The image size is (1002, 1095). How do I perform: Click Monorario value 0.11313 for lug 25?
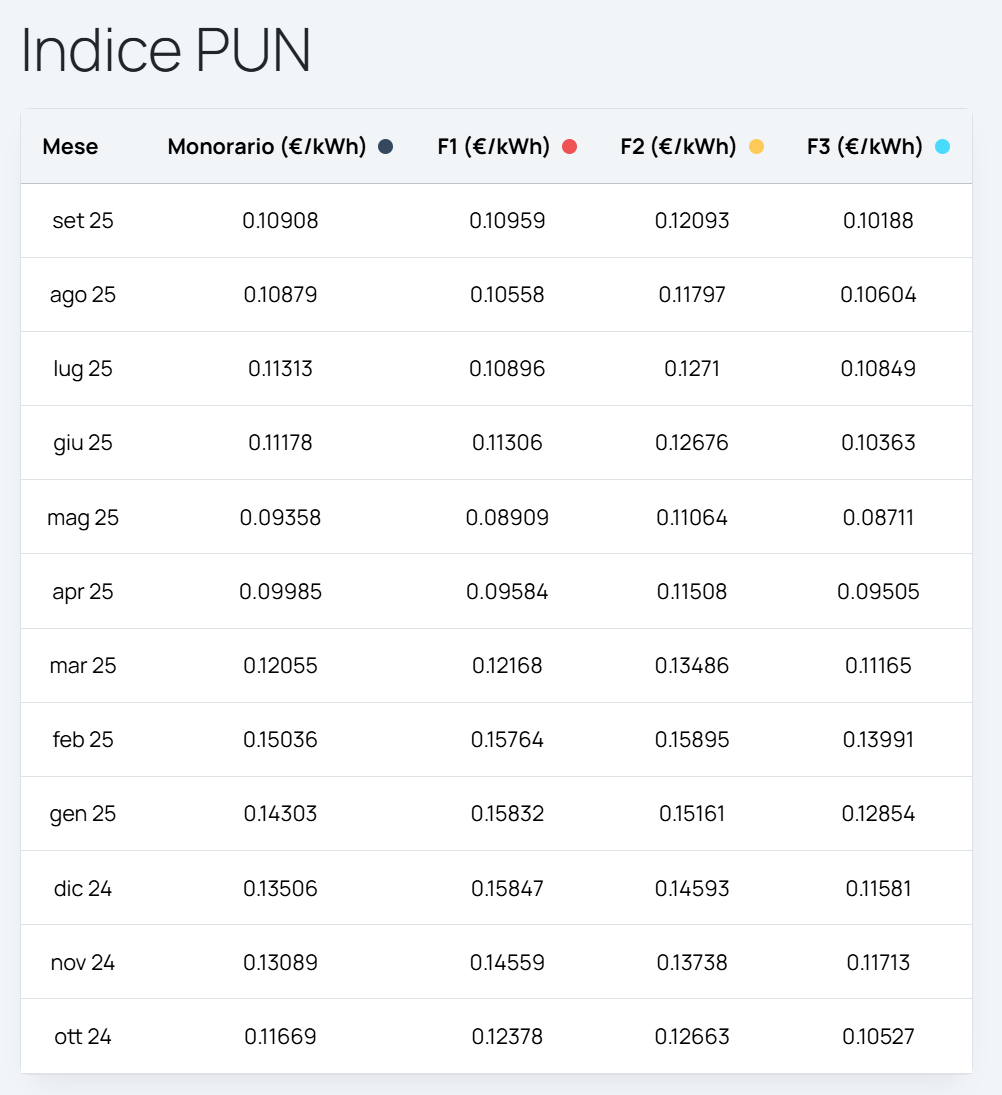coord(280,369)
